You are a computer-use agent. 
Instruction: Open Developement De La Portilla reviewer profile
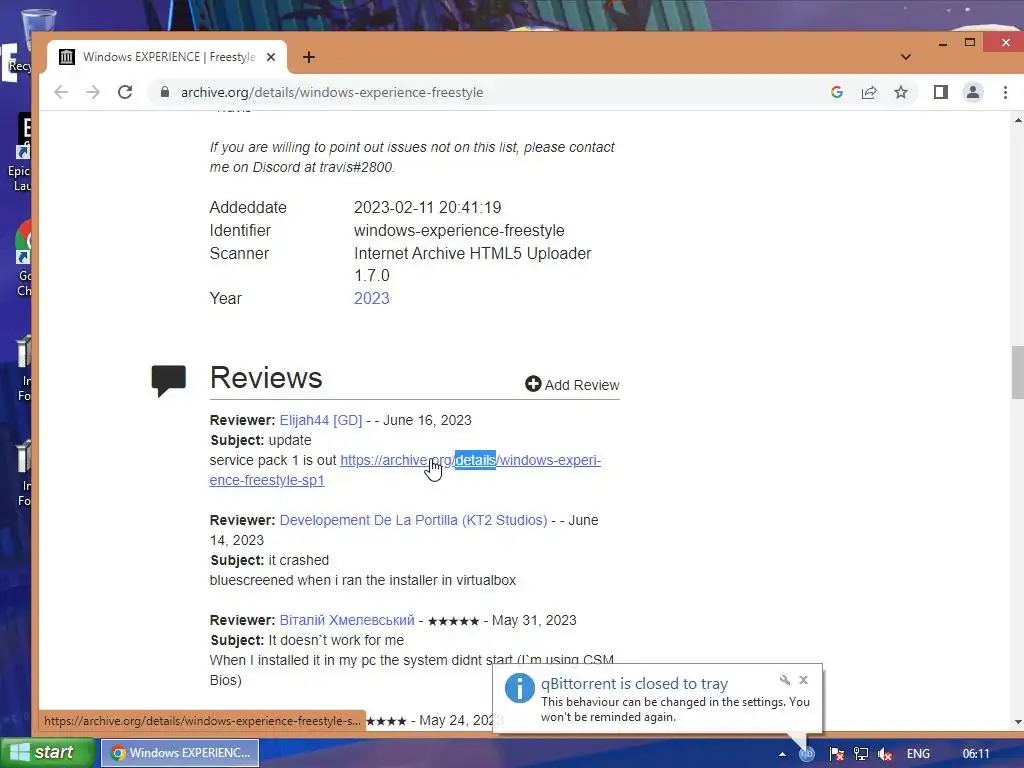click(413, 520)
